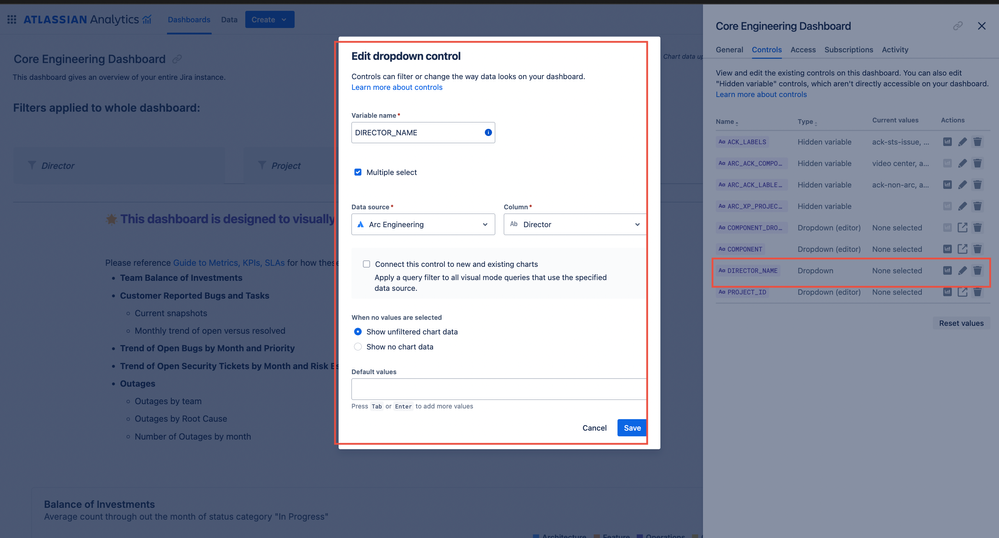Switch to the Activity tab
Image resolution: width=999 pixels, height=538 pixels.
895,50
